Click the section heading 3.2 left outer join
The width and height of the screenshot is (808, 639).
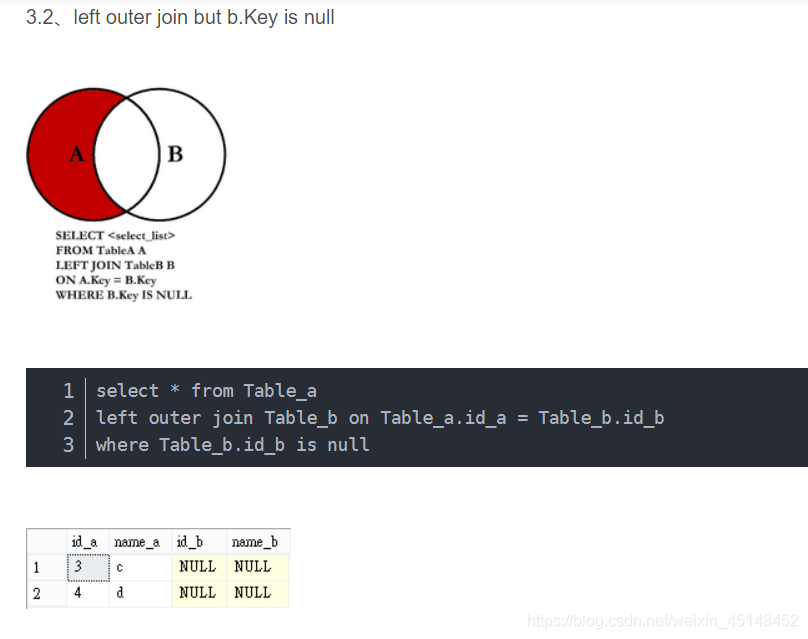pos(180,17)
